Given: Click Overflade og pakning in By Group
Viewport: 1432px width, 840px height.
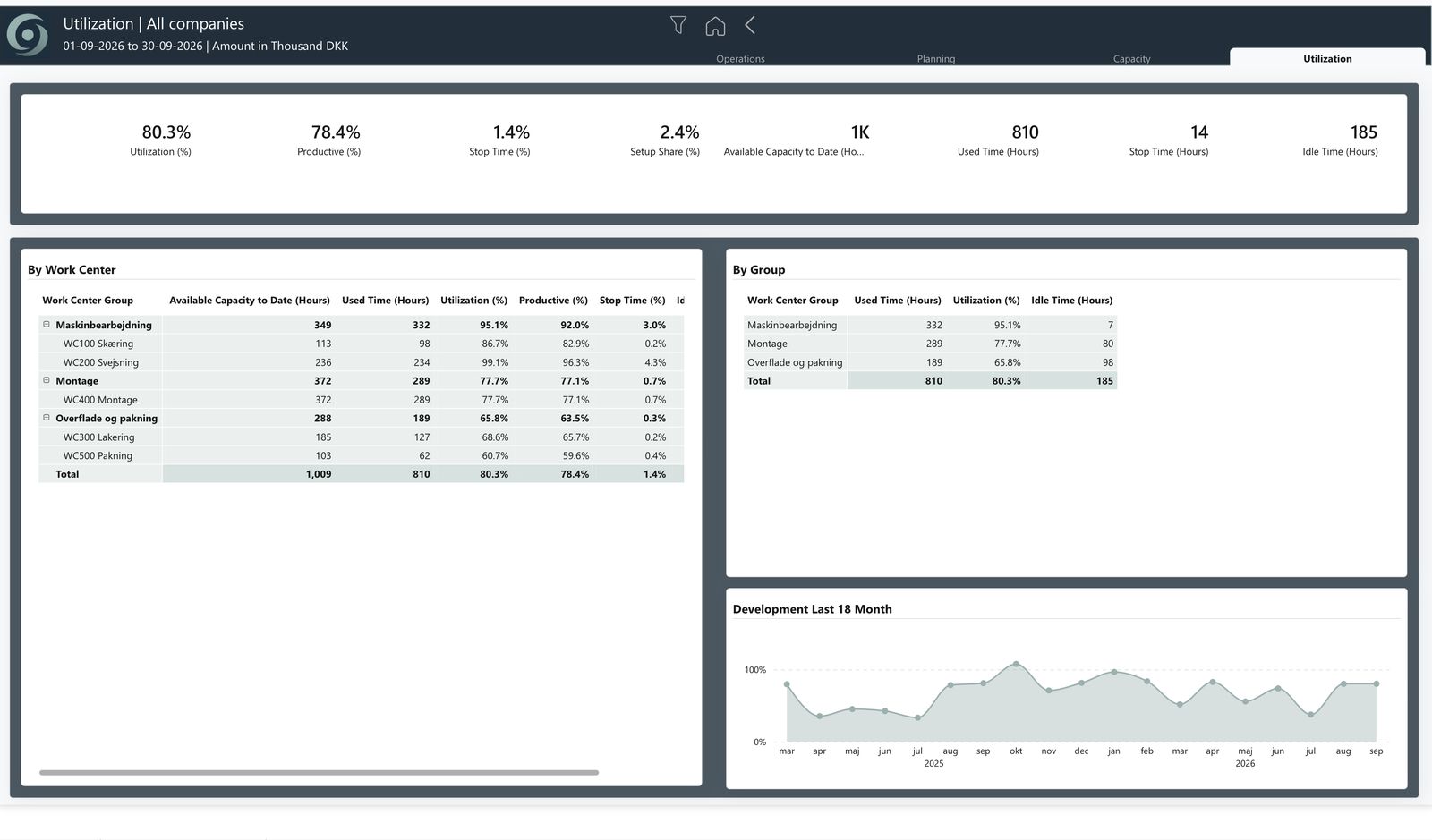Looking at the screenshot, I should tap(795, 362).
